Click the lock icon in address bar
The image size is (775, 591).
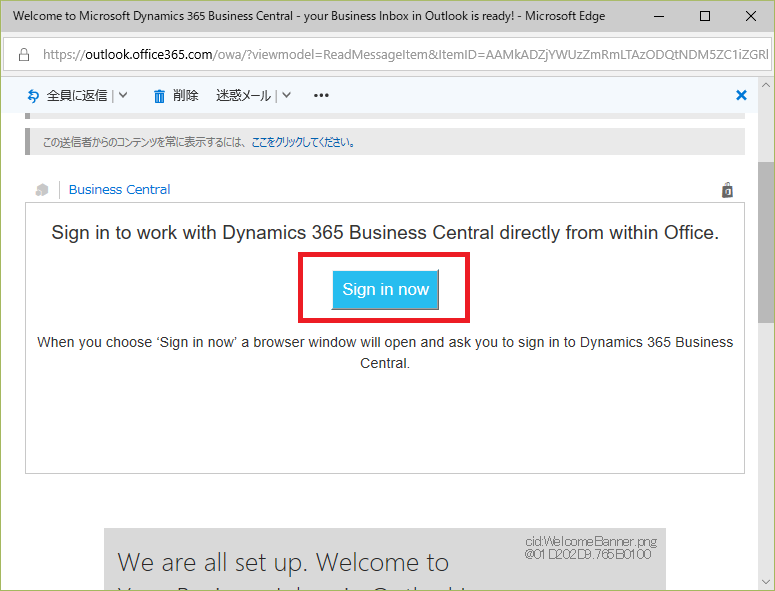[24, 54]
